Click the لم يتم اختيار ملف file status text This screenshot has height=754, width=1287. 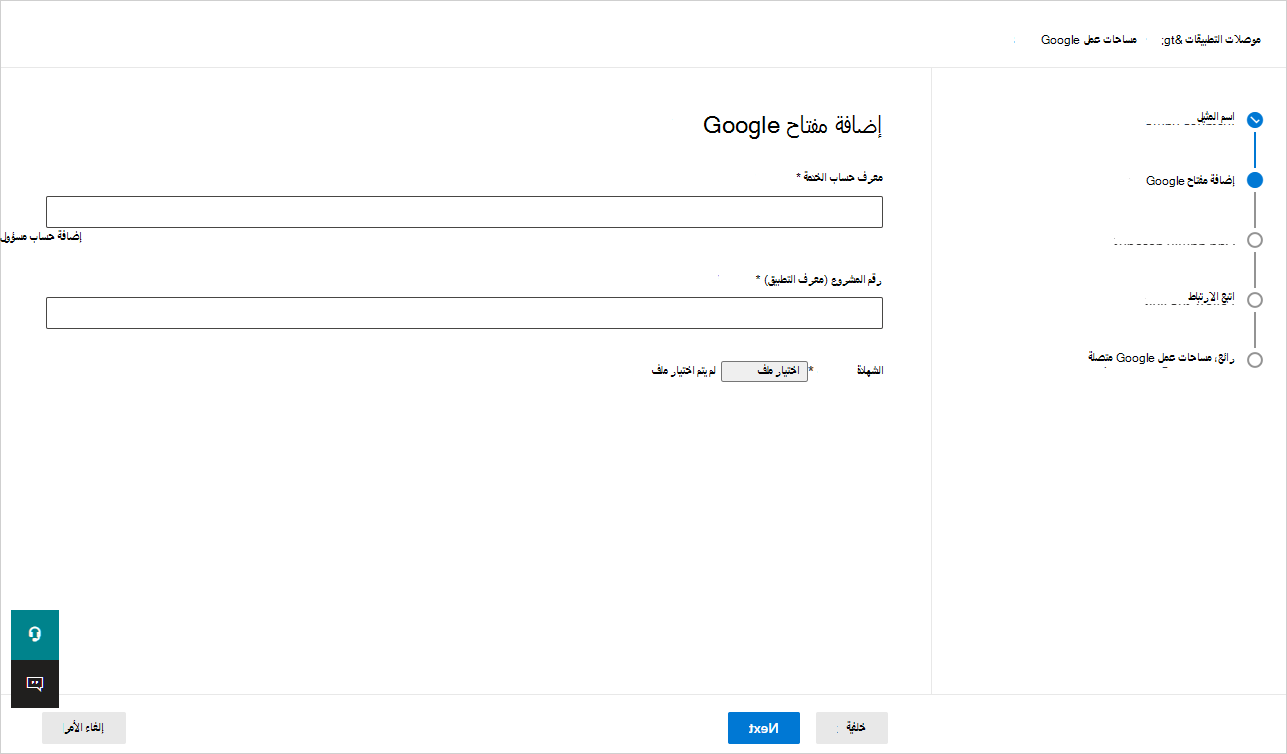[684, 371]
